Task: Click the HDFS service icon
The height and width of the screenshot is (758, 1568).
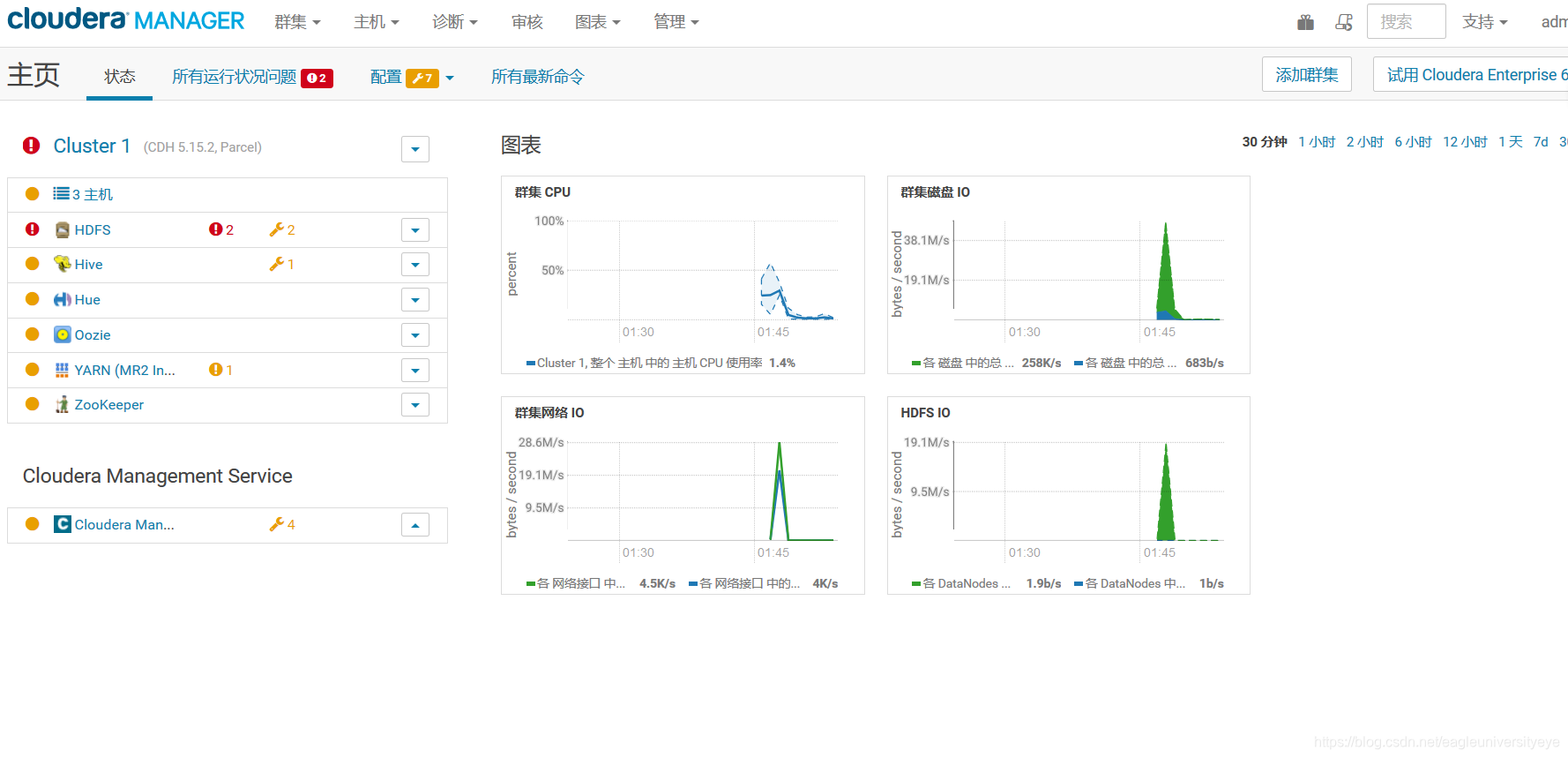Action: click(x=63, y=229)
